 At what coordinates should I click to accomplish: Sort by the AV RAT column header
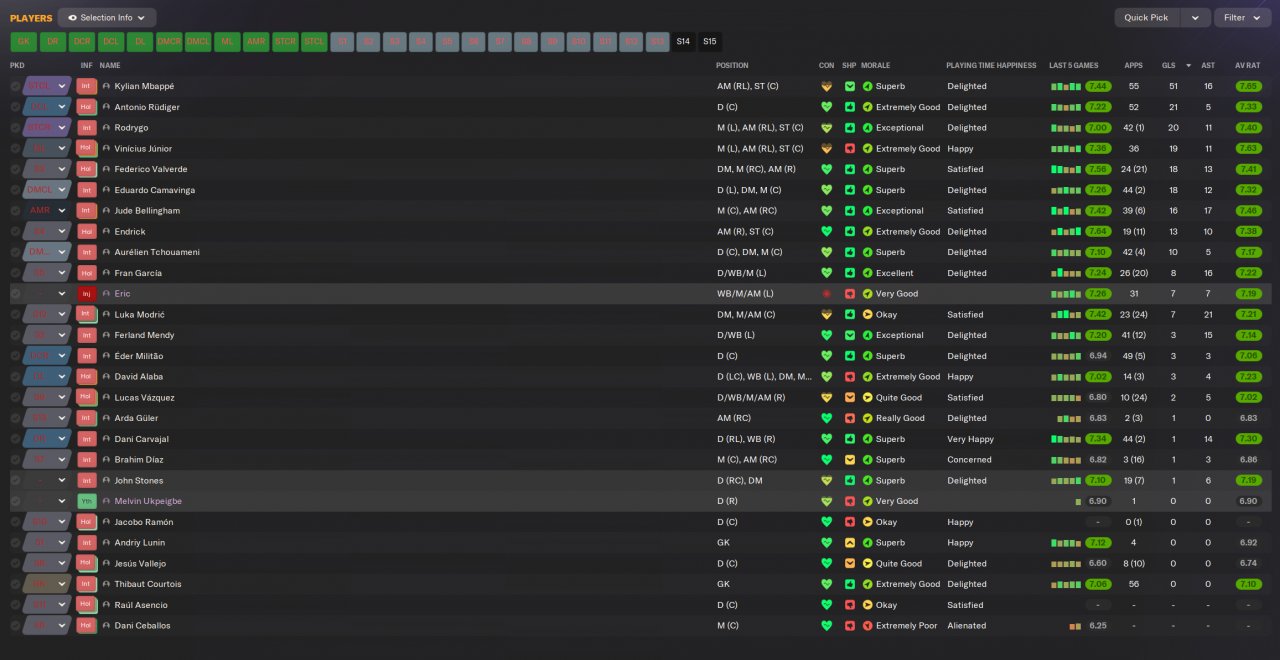[x=1247, y=65]
